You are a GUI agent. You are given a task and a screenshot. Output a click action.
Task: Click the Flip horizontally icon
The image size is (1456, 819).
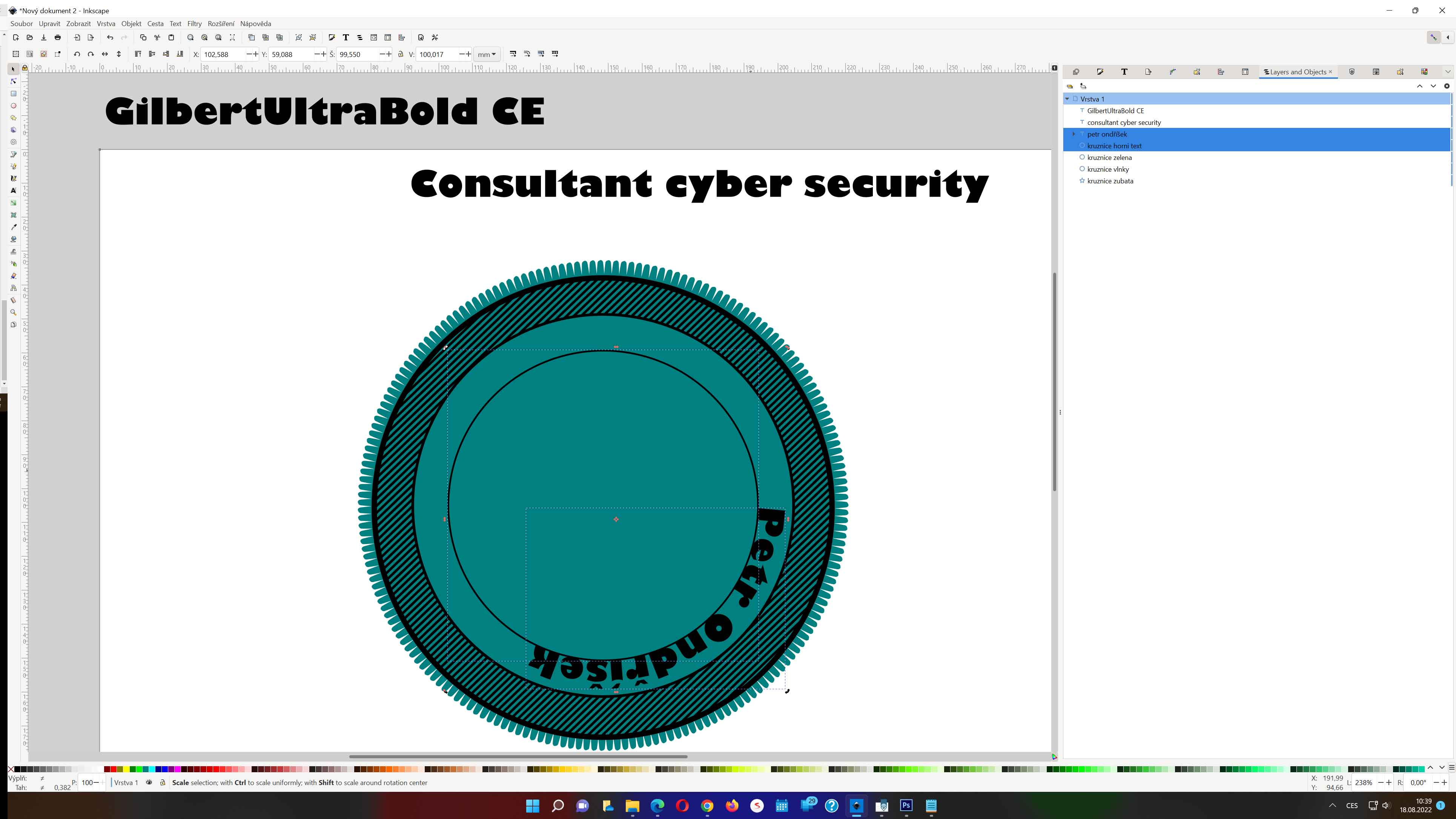pyautogui.click(x=104, y=54)
